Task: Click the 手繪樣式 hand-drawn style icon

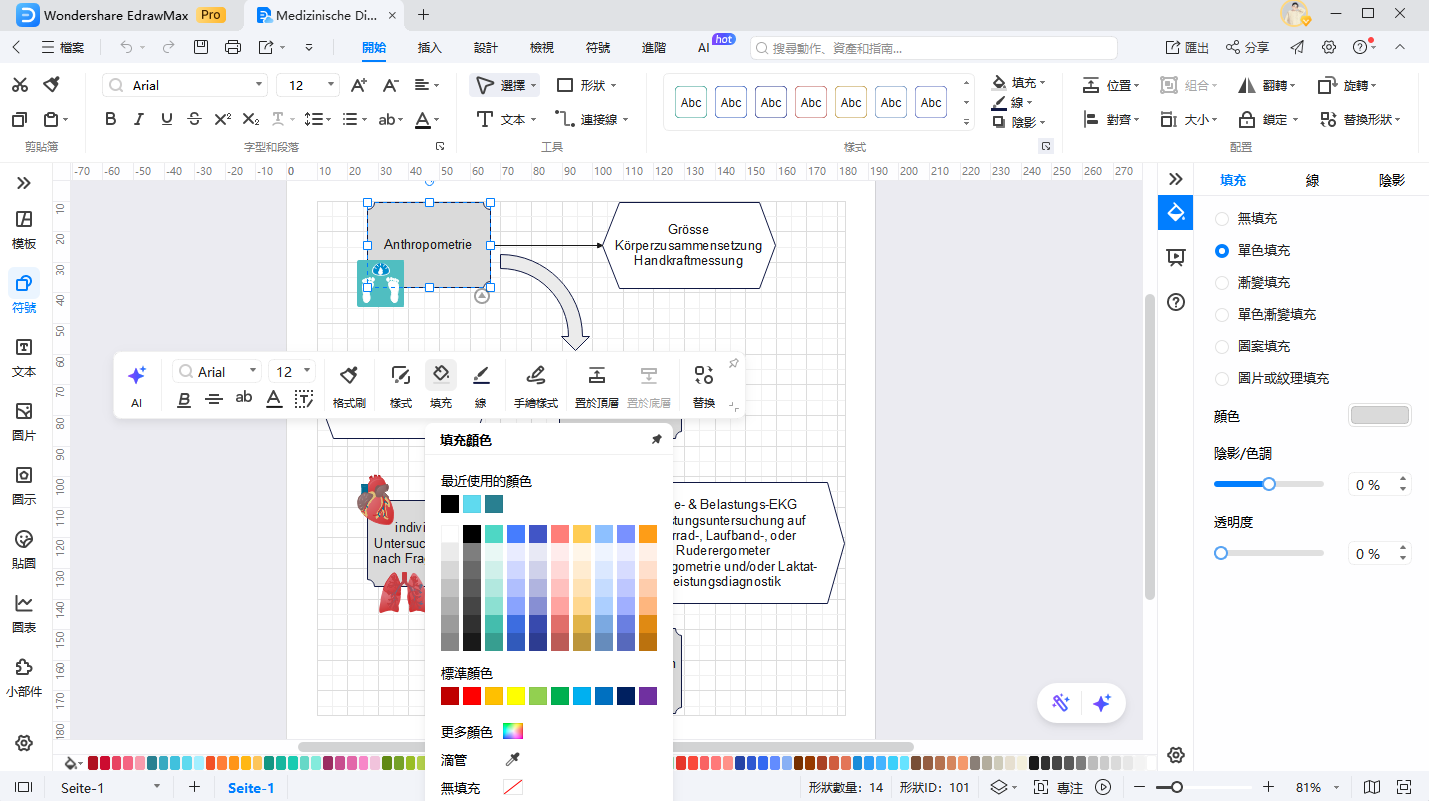Action: click(535, 376)
